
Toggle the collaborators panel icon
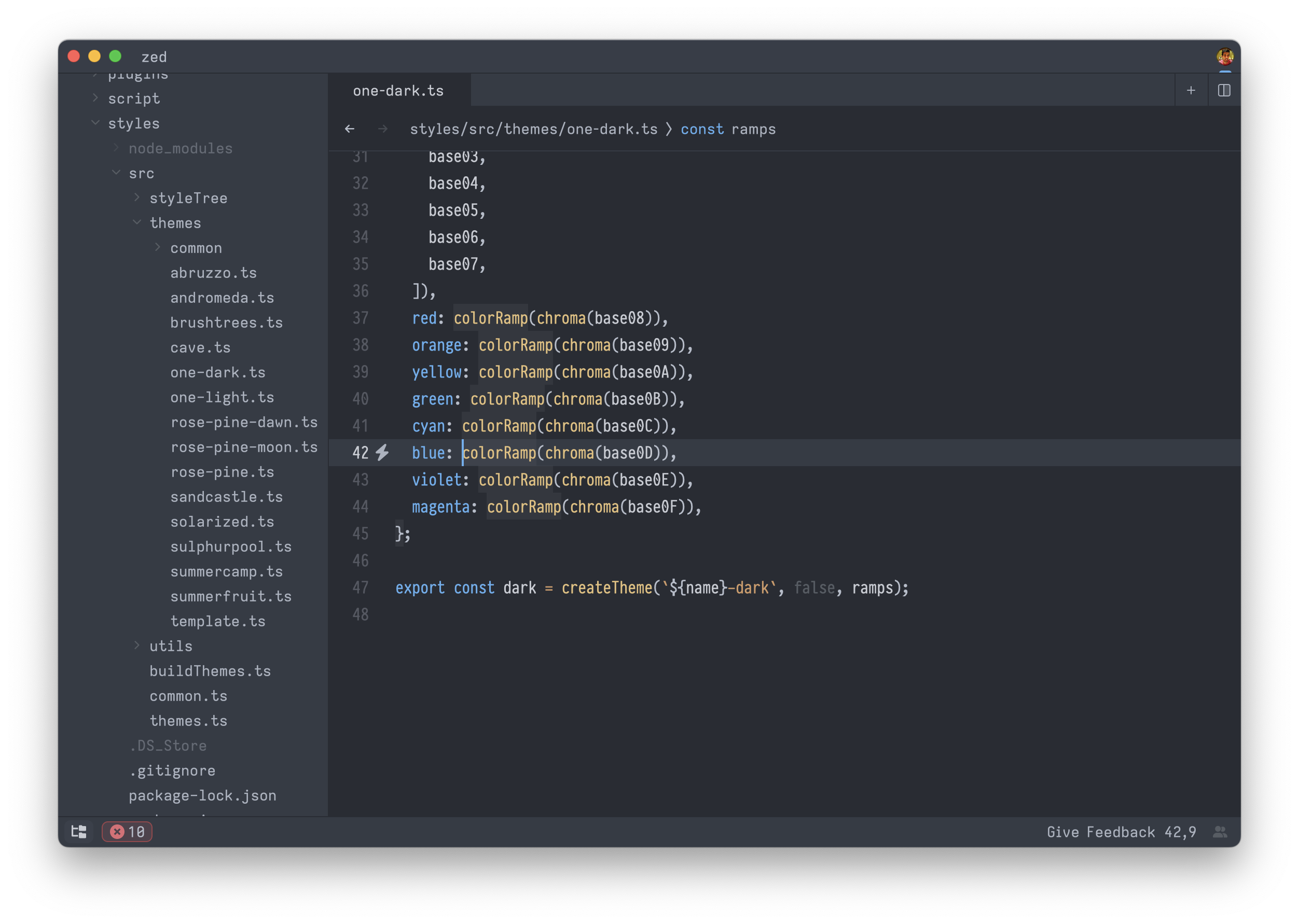click(x=1219, y=831)
